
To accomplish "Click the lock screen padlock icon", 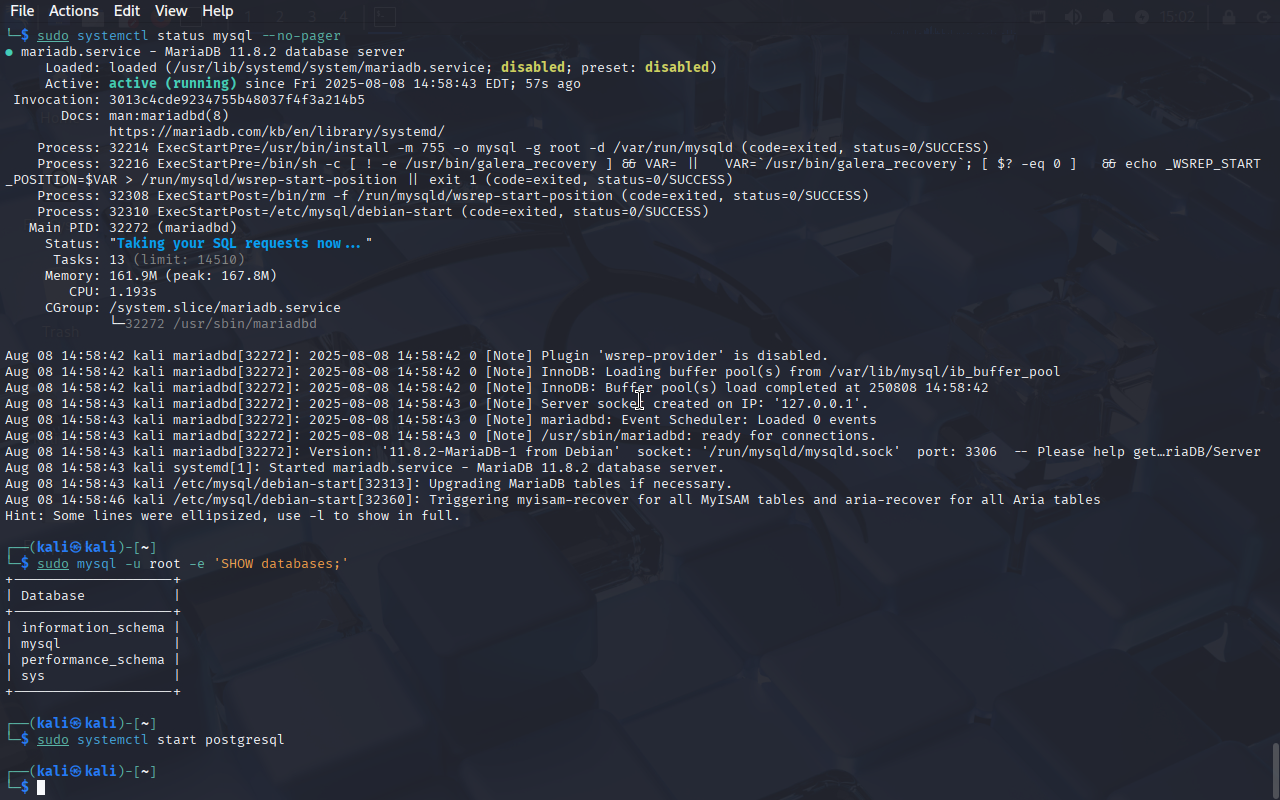I will click(1228, 17).
